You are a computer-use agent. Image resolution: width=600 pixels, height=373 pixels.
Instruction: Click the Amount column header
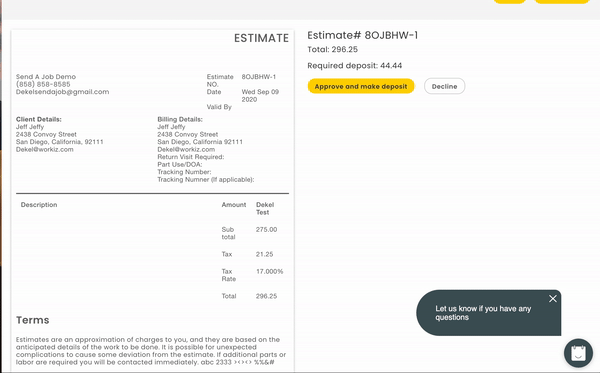(234, 205)
